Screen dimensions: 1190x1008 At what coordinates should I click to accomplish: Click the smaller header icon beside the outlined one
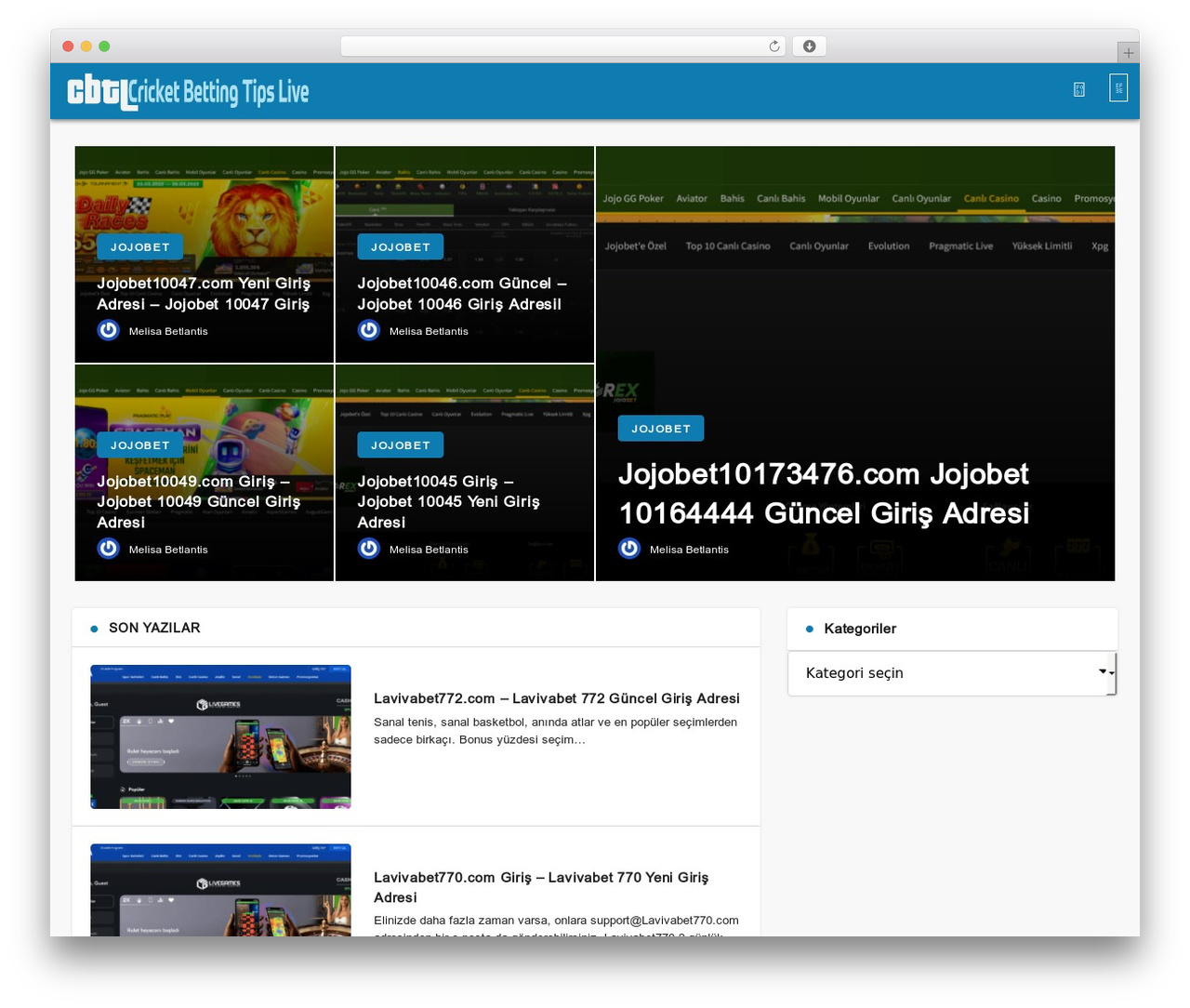(x=1079, y=89)
